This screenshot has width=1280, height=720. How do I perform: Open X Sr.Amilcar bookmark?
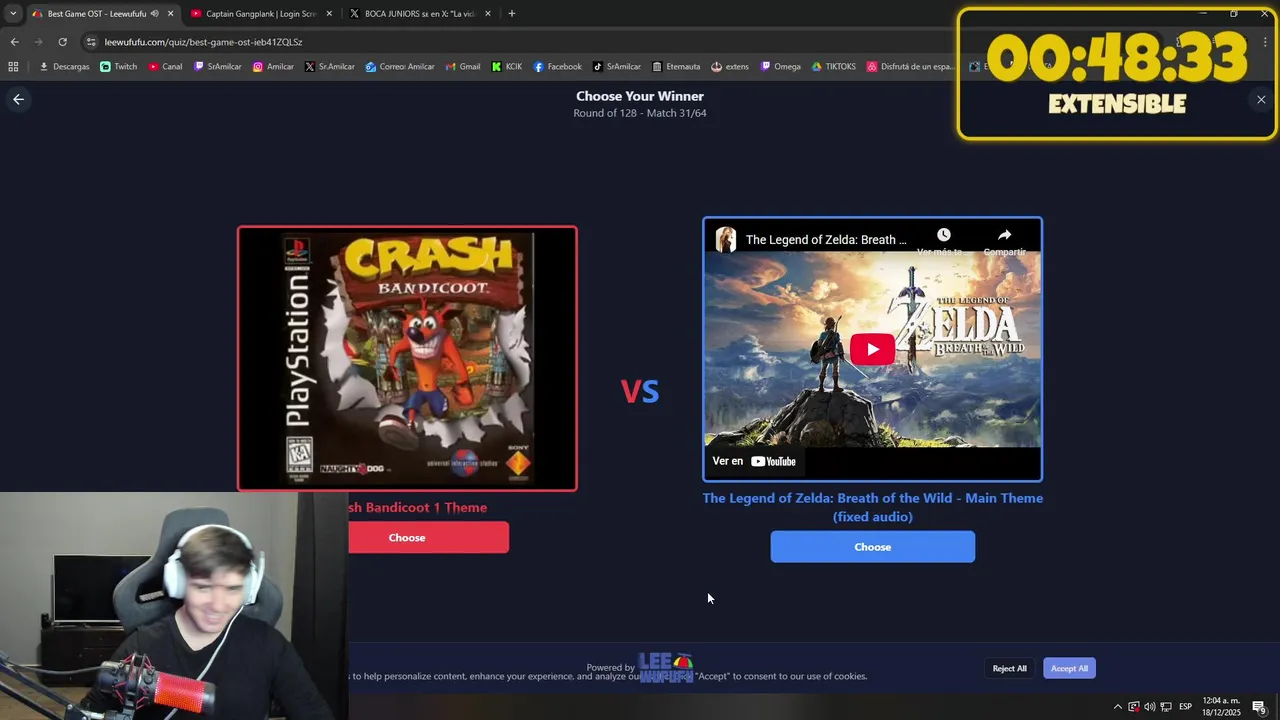[330, 67]
